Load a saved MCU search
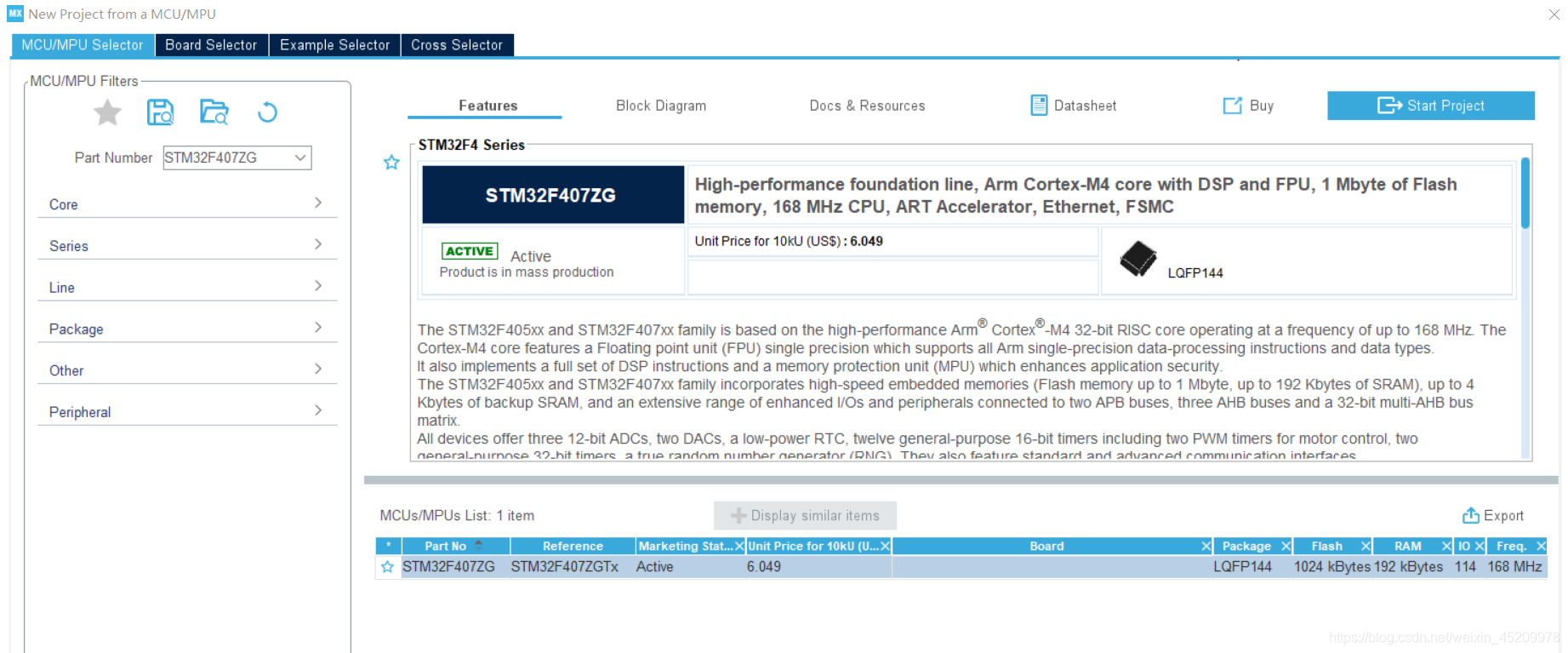The height and width of the screenshot is (653, 1568). 214,112
